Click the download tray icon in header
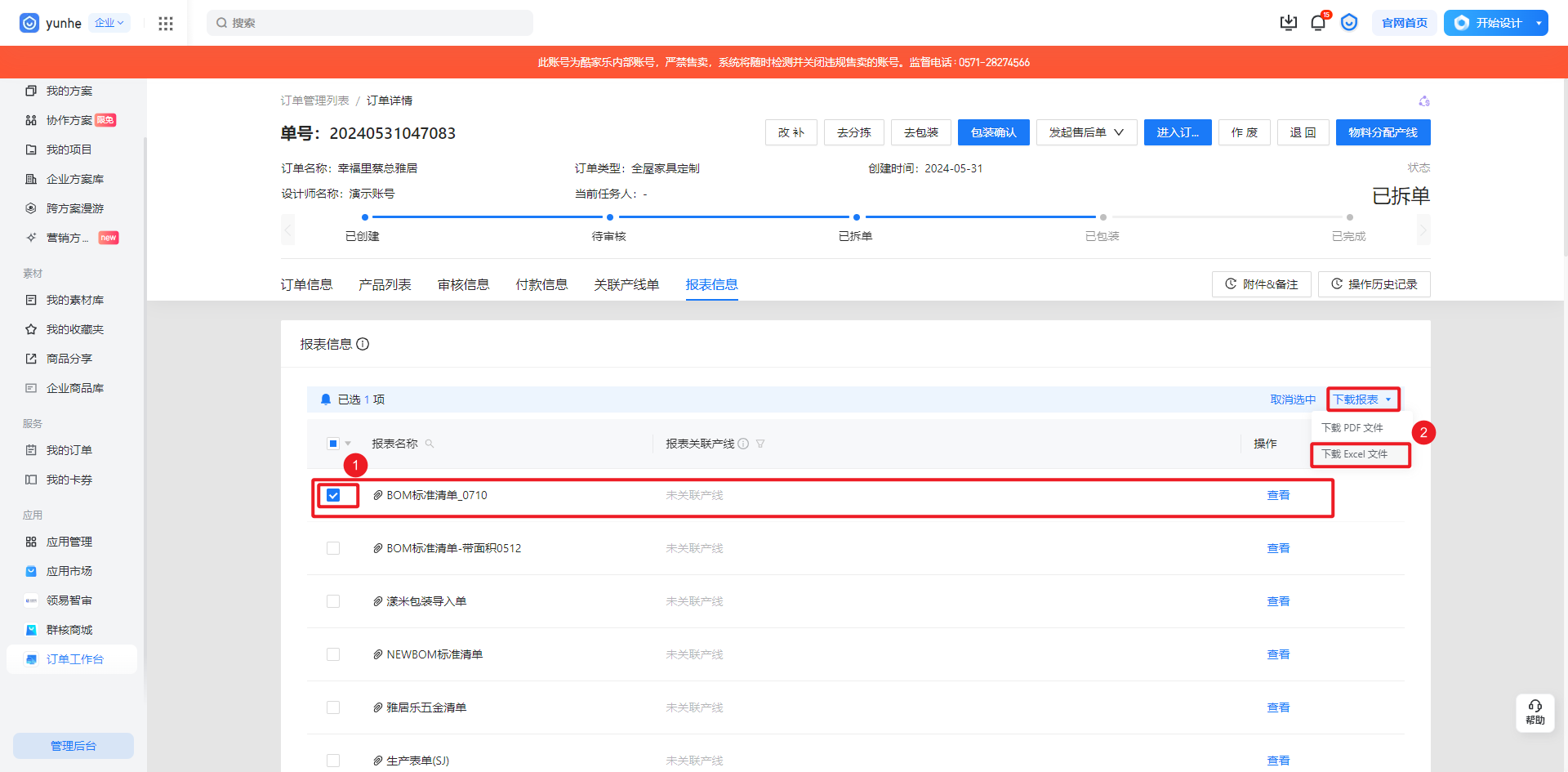 (x=1288, y=23)
